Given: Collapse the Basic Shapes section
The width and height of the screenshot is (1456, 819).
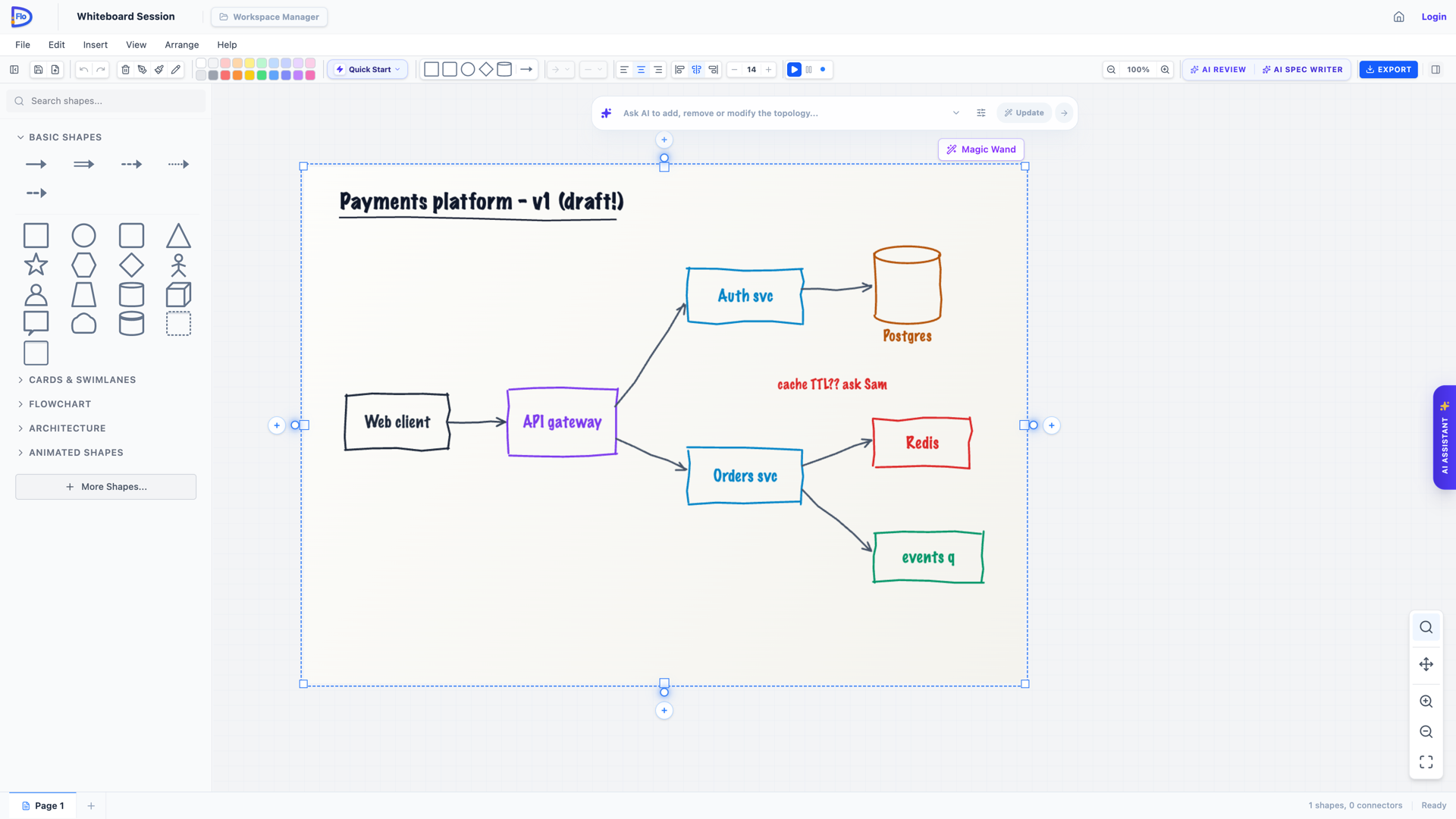Looking at the screenshot, I should click(x=59, y=137).
